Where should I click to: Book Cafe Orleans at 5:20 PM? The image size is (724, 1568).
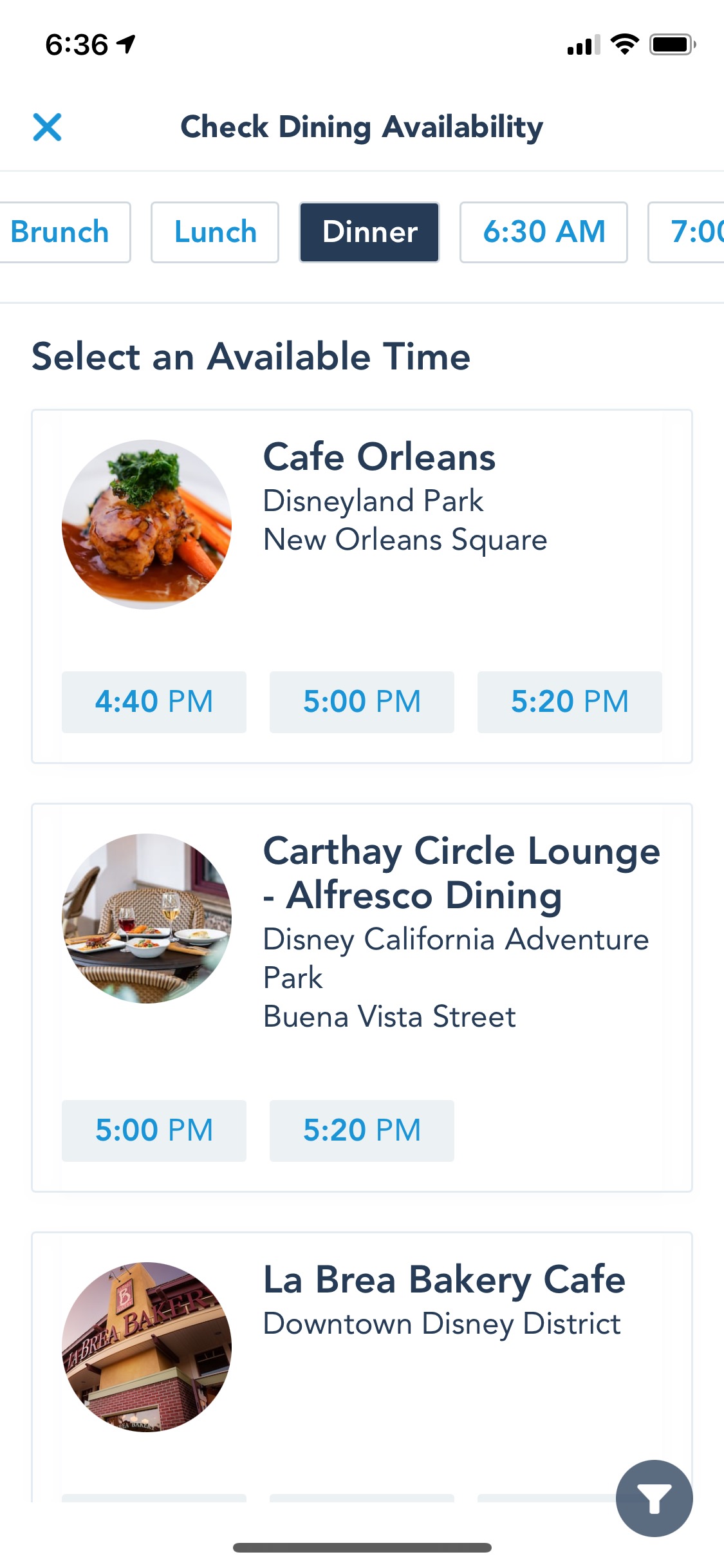[570, 702]
